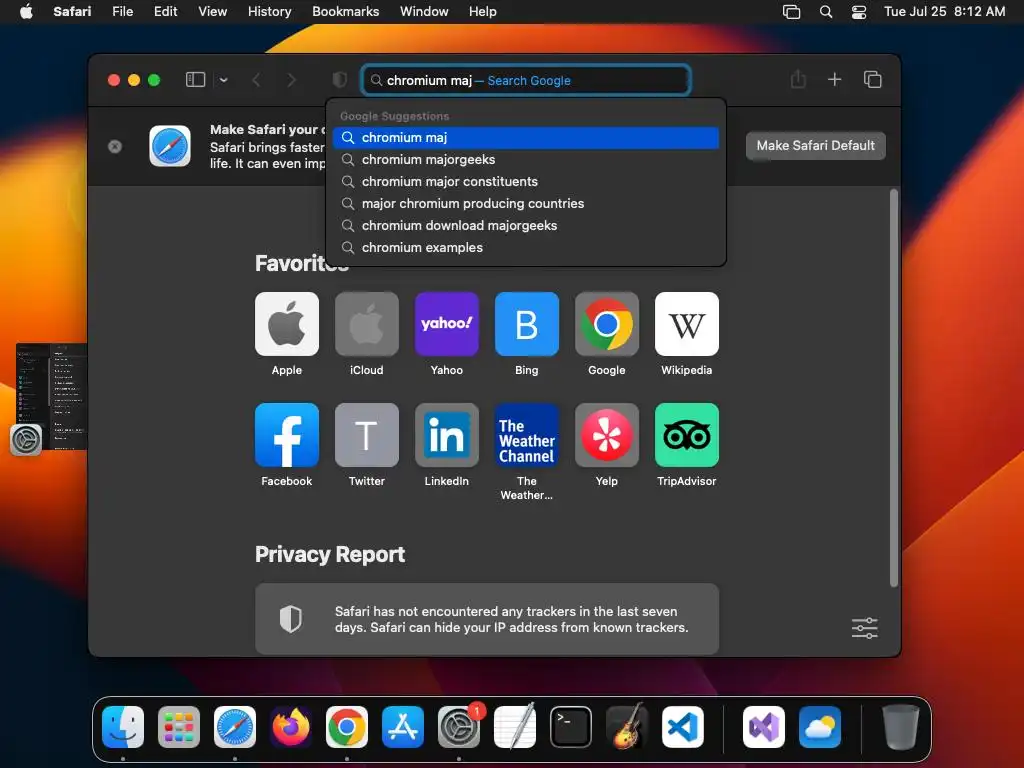The width and height of the screenshot is (1024, 768).
Task: Open TextEdit from the Dock
Action: click(515, 727)
